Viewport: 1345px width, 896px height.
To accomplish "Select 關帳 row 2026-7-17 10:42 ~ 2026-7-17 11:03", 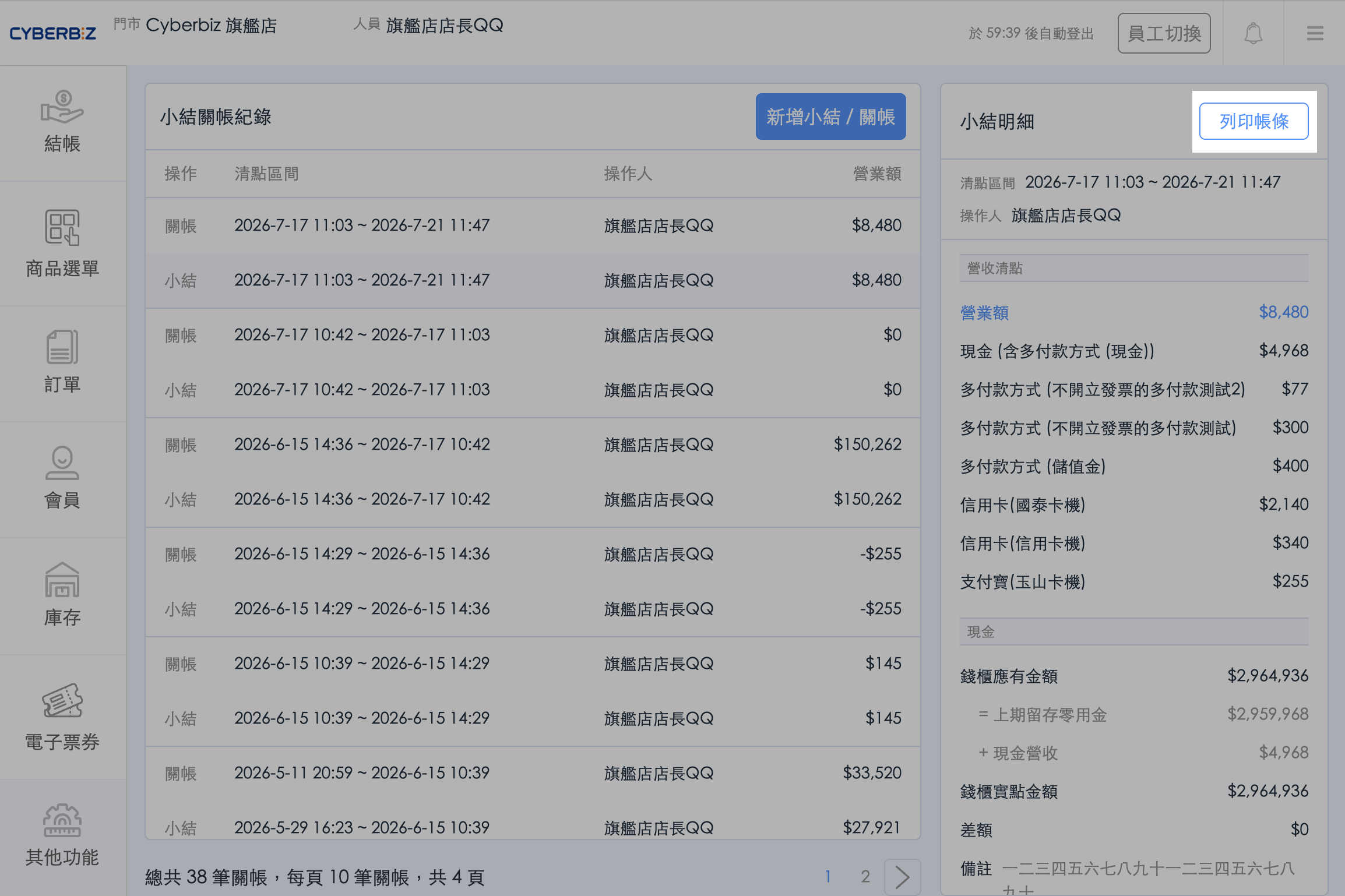I will click(x=533, y=335).
